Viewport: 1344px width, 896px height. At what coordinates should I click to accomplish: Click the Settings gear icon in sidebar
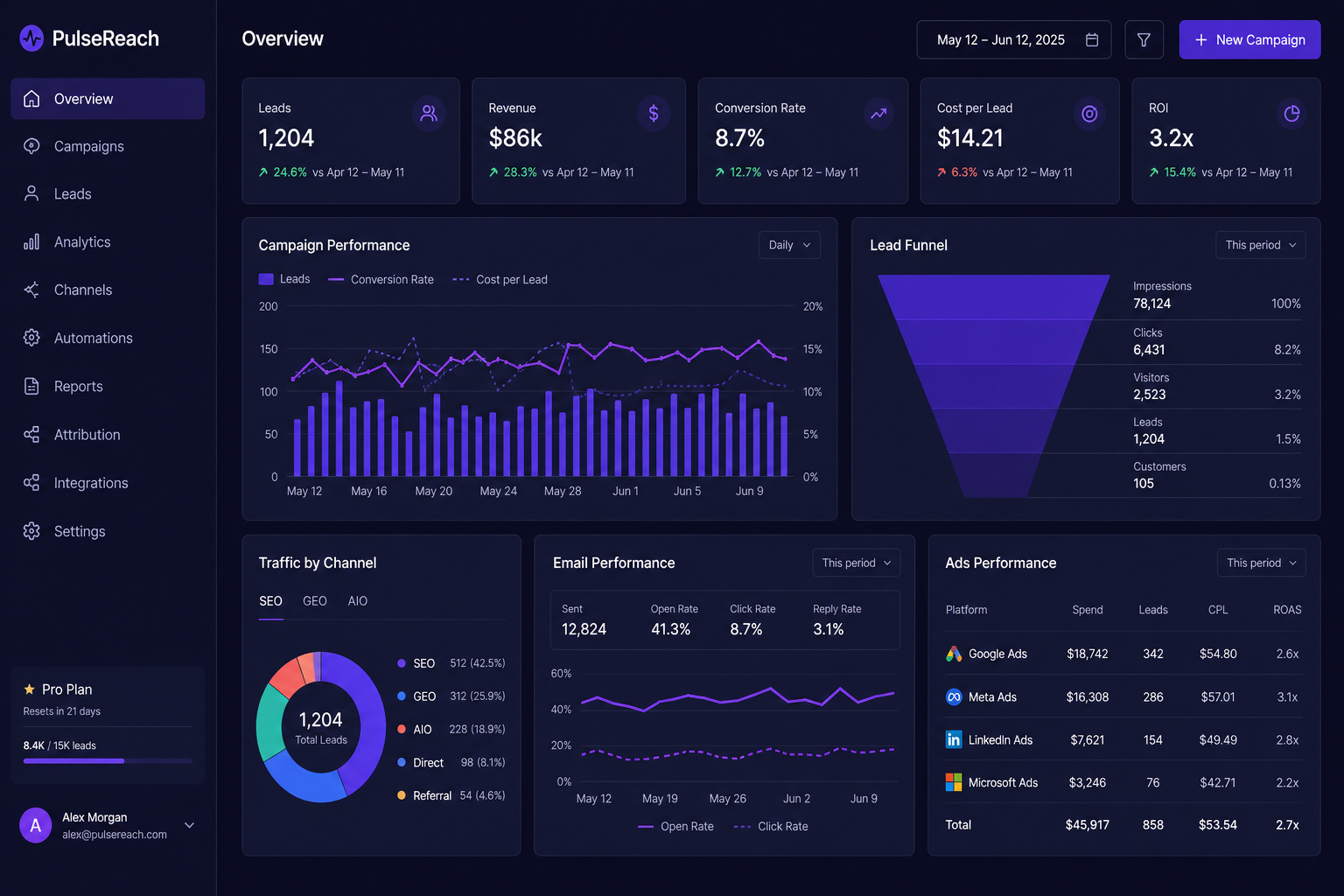tap(31, 531)
